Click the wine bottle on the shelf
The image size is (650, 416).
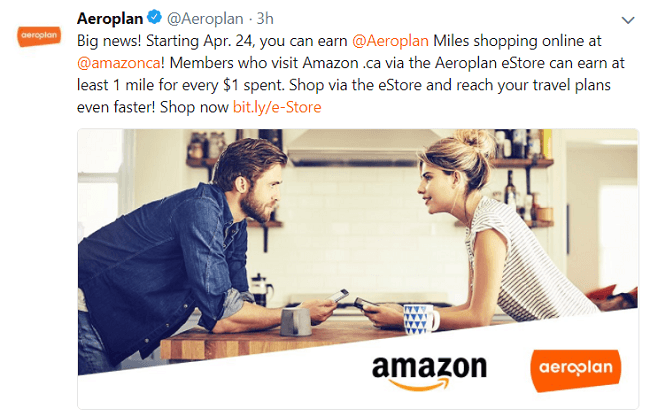(510, 189)
